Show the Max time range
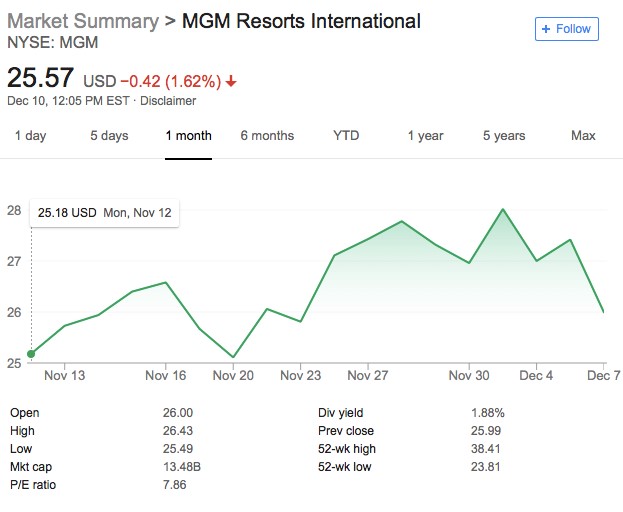623x512 pixels. point(582,136)
